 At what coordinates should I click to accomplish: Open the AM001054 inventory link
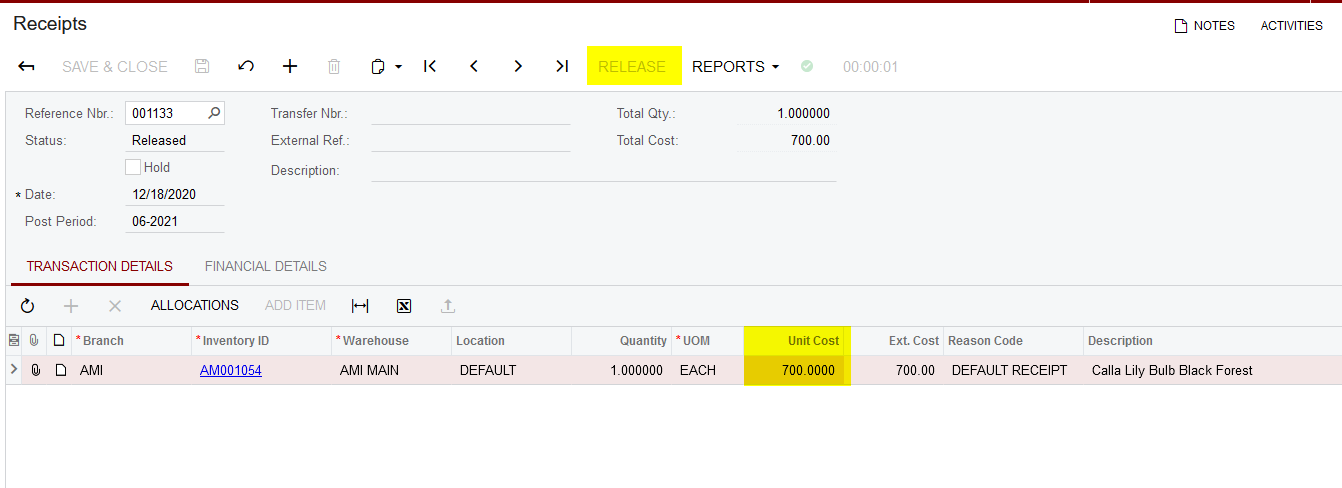[231, 371]
